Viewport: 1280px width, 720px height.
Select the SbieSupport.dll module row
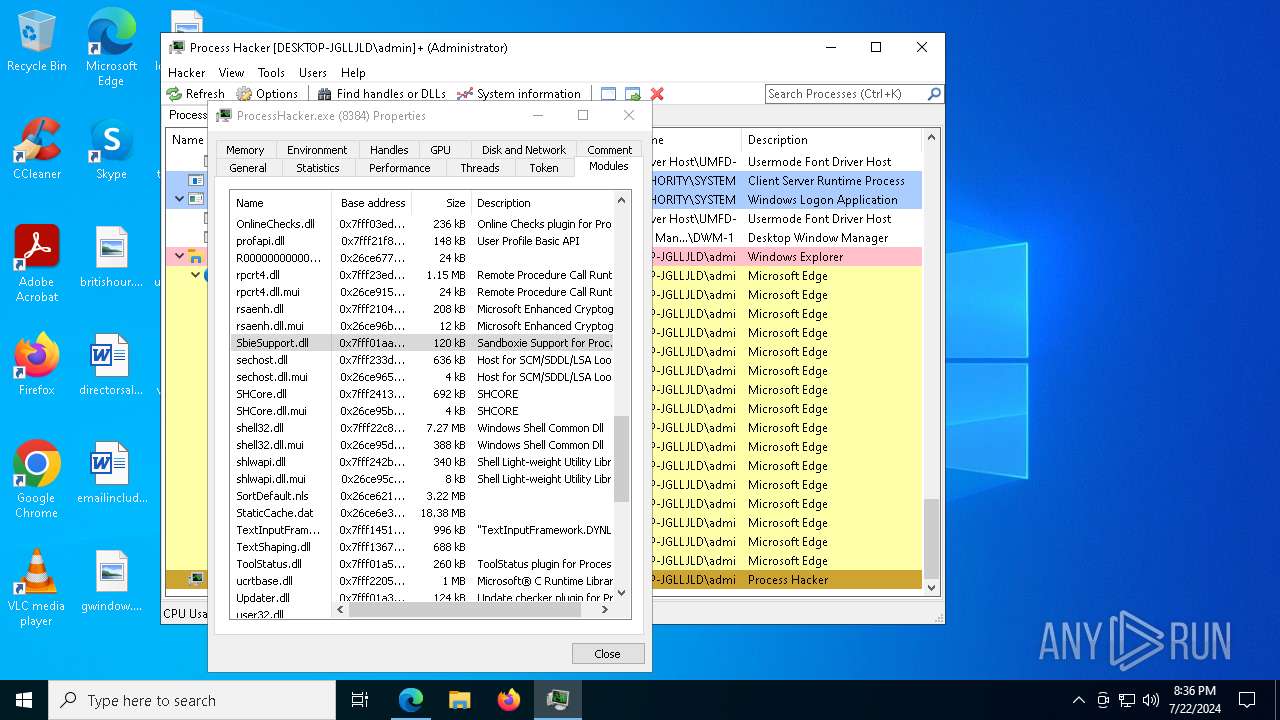click(421, 343)
